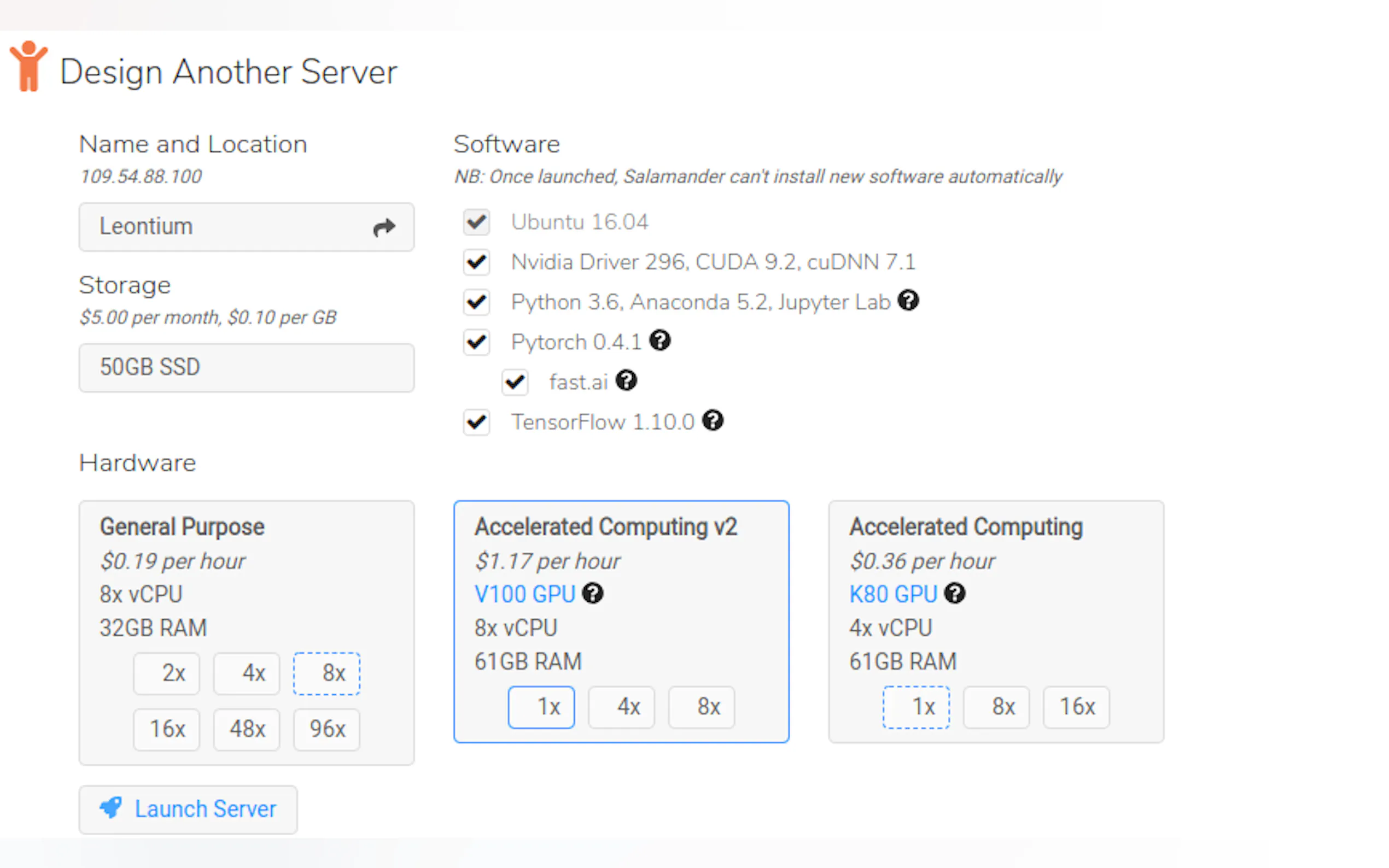Follow the K80 GPU link
Screen dimensions: 1389x868
click(x=892, y=594)
